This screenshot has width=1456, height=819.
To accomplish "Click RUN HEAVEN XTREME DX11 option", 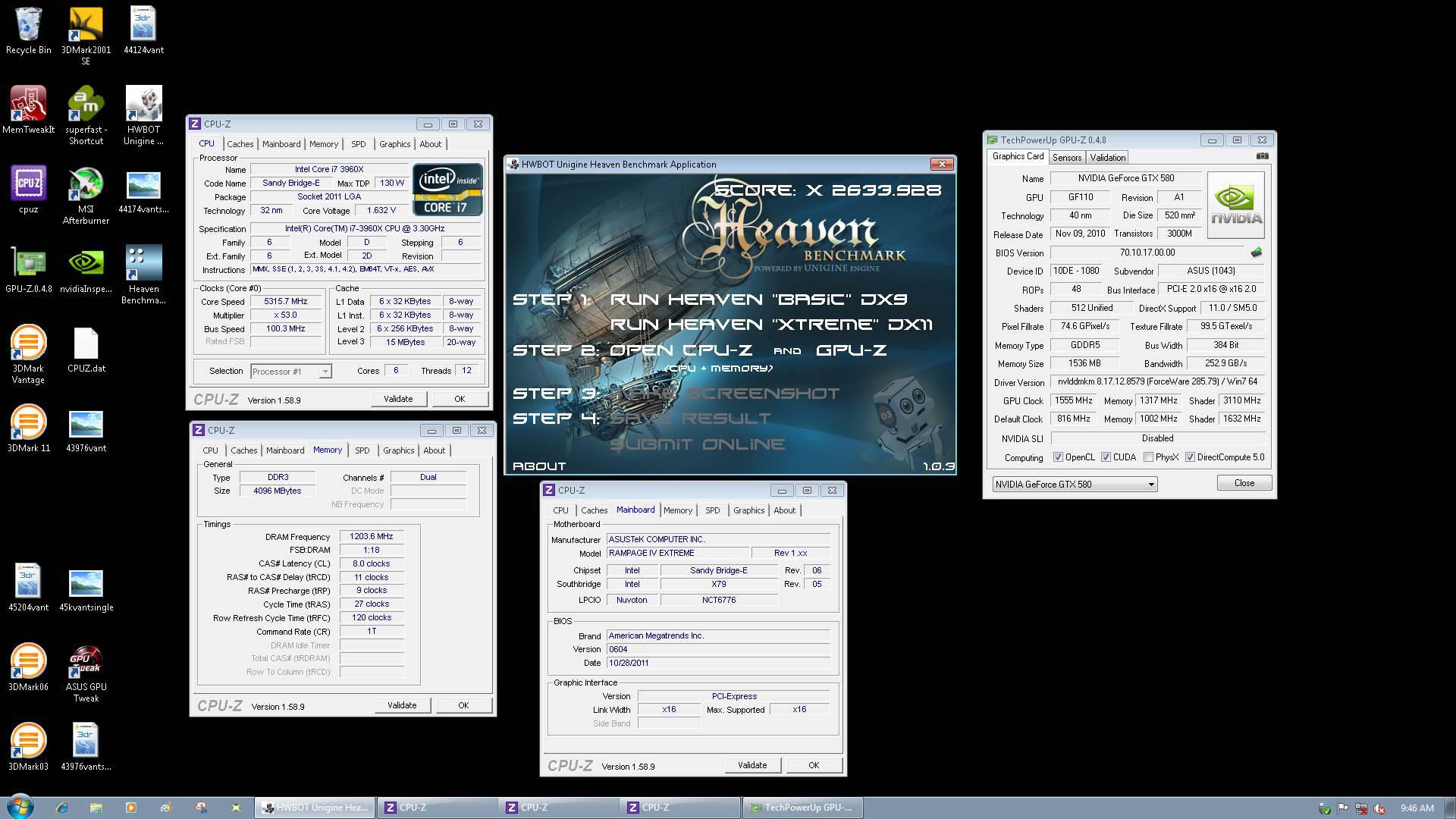I will 771,325.
